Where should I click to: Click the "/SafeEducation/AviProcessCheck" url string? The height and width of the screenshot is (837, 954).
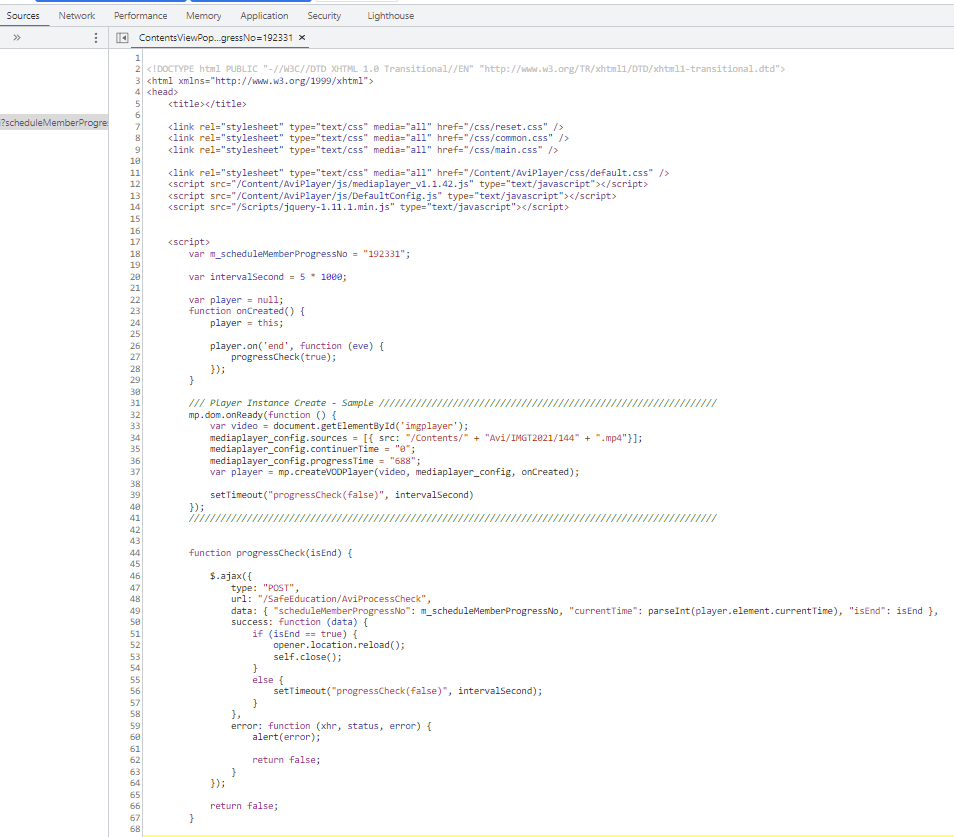point(342,599)
